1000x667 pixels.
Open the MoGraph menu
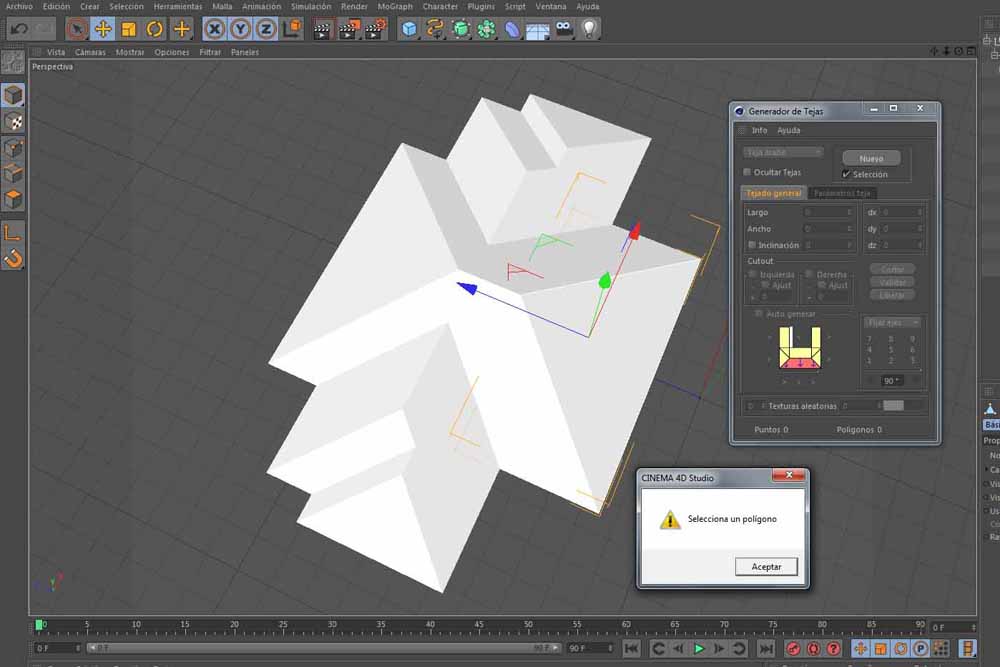click(395, 6)
